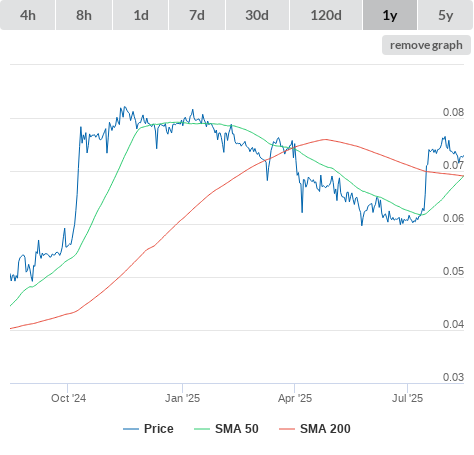Switch to the 8h time range
474x455 pixels.
[x=84, y=15]
